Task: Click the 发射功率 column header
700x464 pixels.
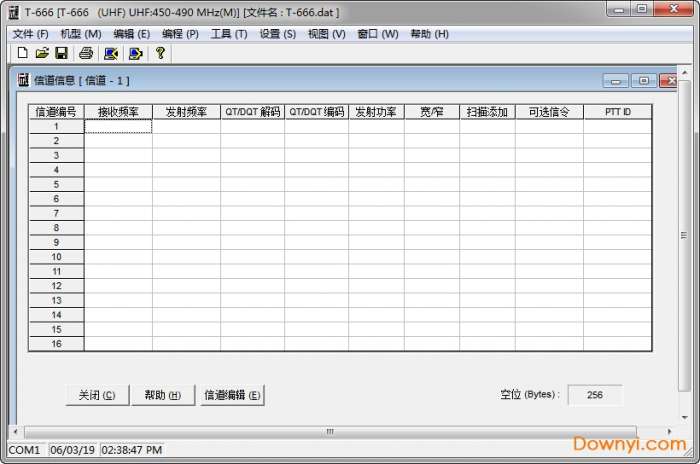Action: tap(376, 112)
